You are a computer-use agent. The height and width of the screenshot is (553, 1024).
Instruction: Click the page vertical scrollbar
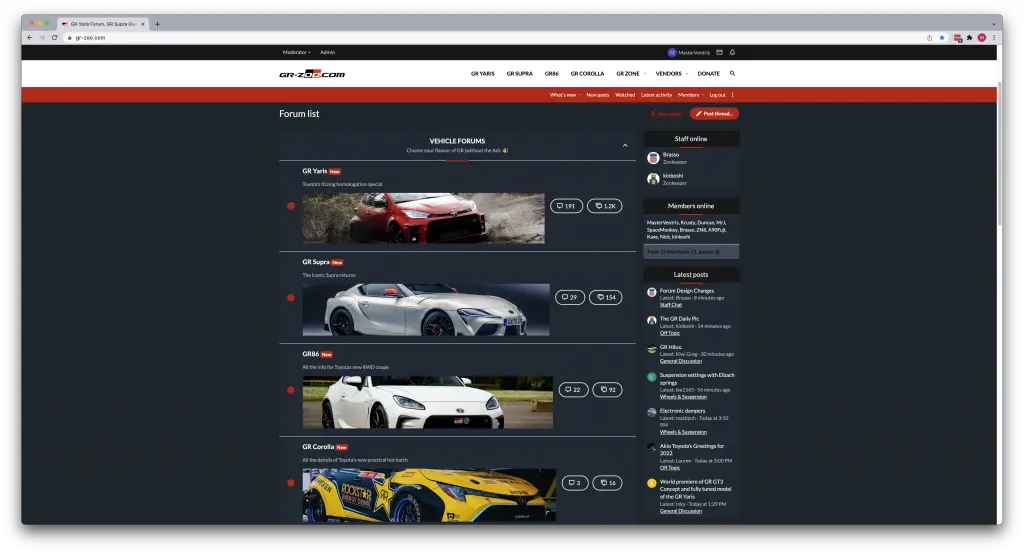click(999, 154)
